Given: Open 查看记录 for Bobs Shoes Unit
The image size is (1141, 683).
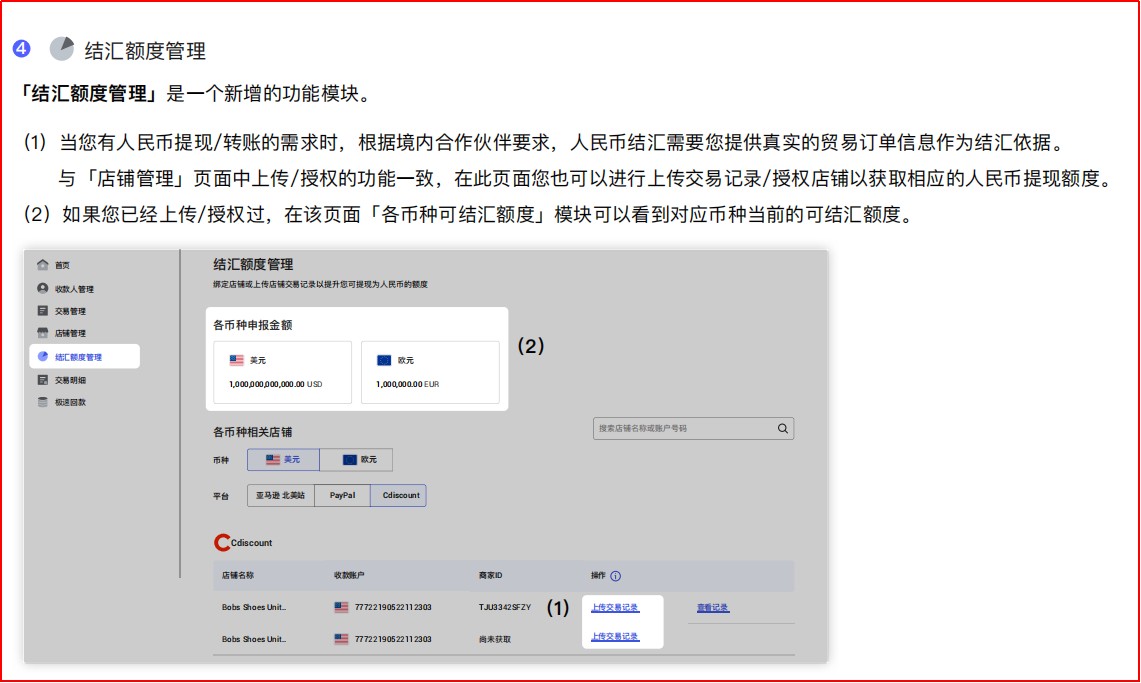Looking at the screenshot, I should [x=712, y=608].
